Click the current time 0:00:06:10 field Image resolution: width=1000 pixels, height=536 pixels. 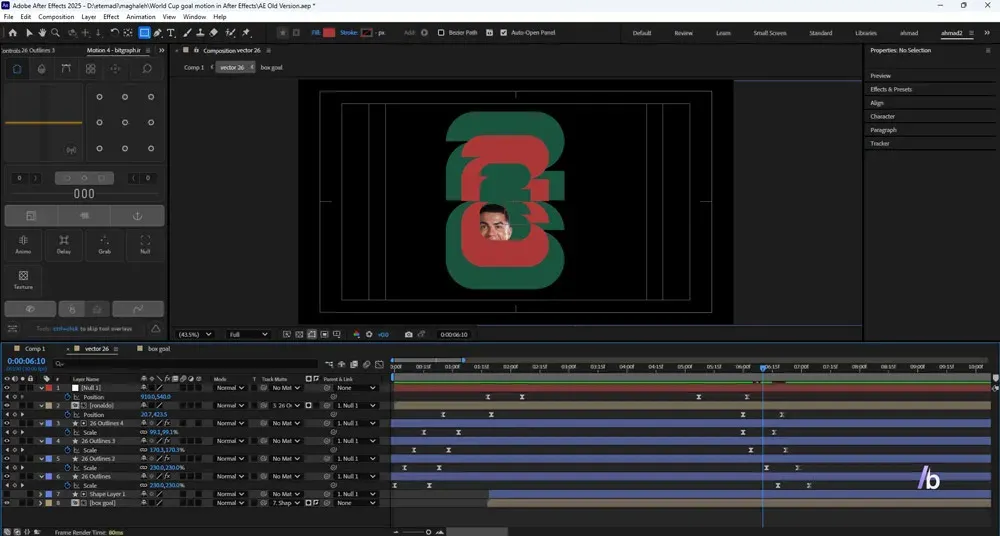[26, 361]
